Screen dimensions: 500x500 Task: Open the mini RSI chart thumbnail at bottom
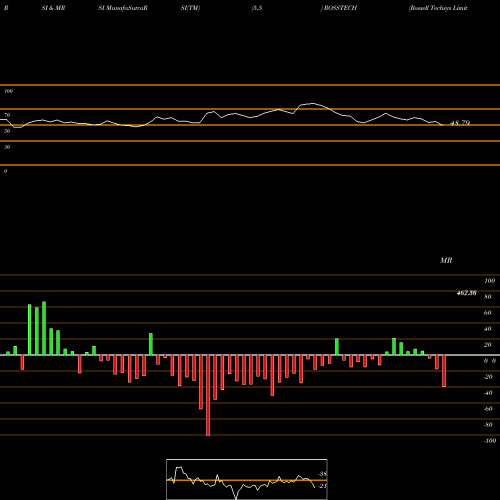click(247, 479)
